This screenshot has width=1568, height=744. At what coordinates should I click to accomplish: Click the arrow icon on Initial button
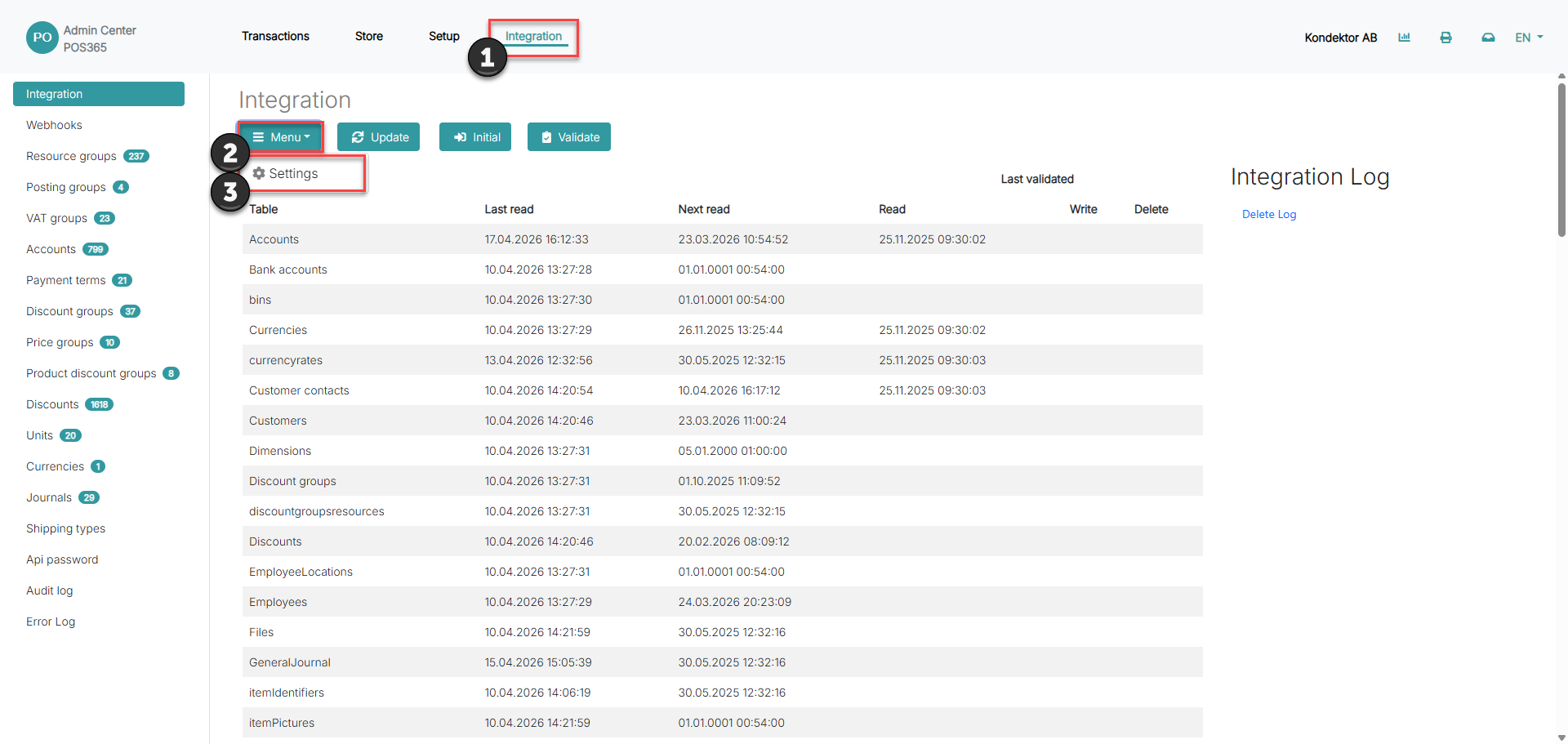click(x=460, y=137)
